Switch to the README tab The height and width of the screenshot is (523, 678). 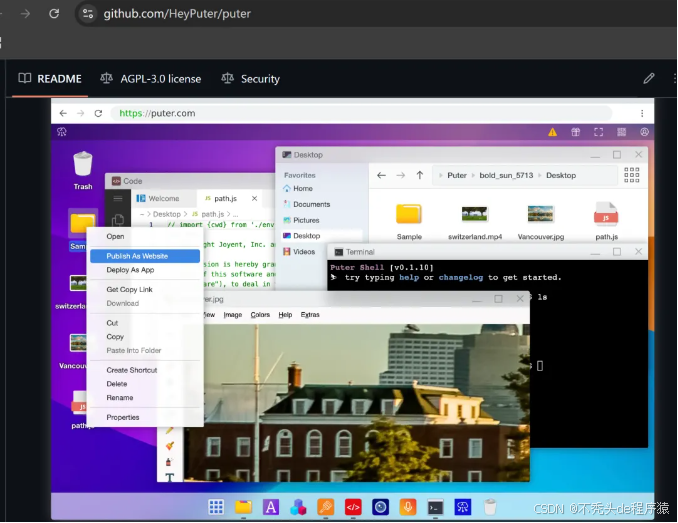50,79
